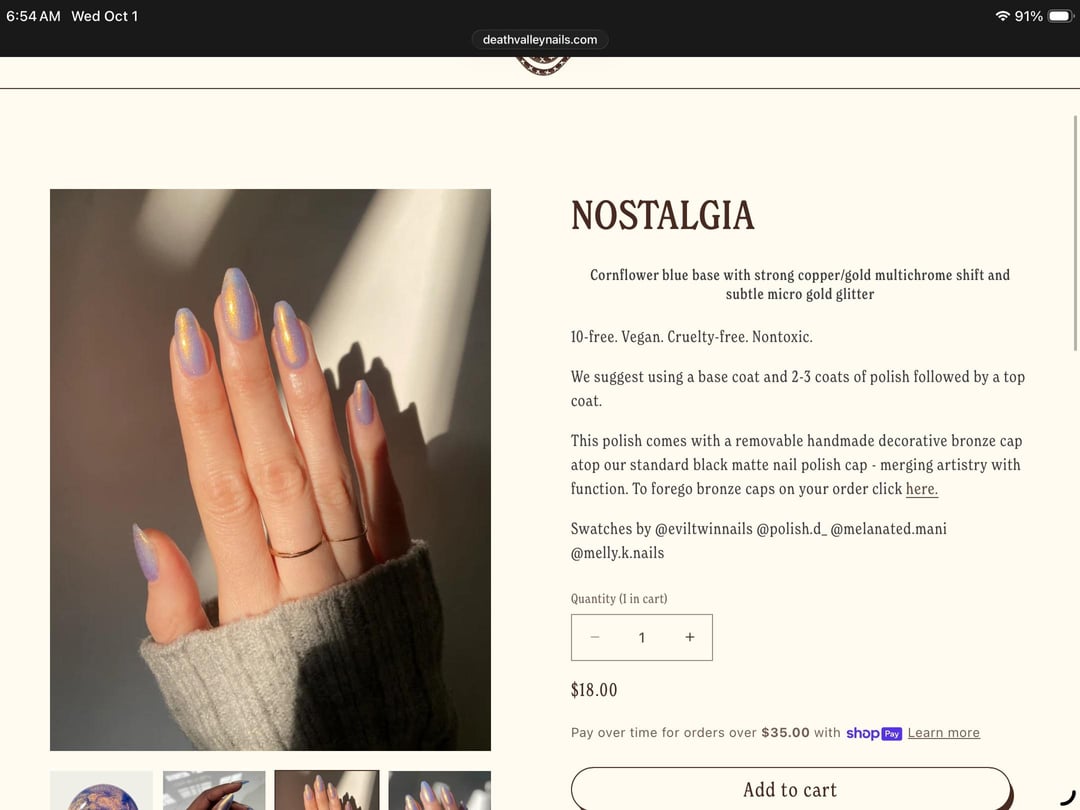Viewport: 1080px width, 810px height.
Task: Click the $18.00 price text
Action: [x=594, y=690]
